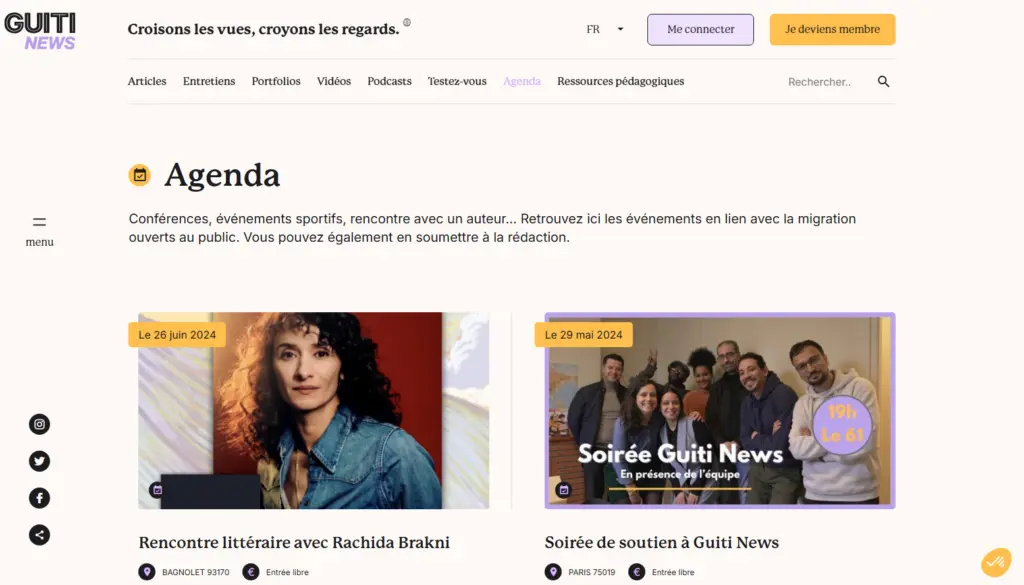Click the location pin next to Paris 75019
Screen dimensions: 1024x585
click(x=553, y=572)
